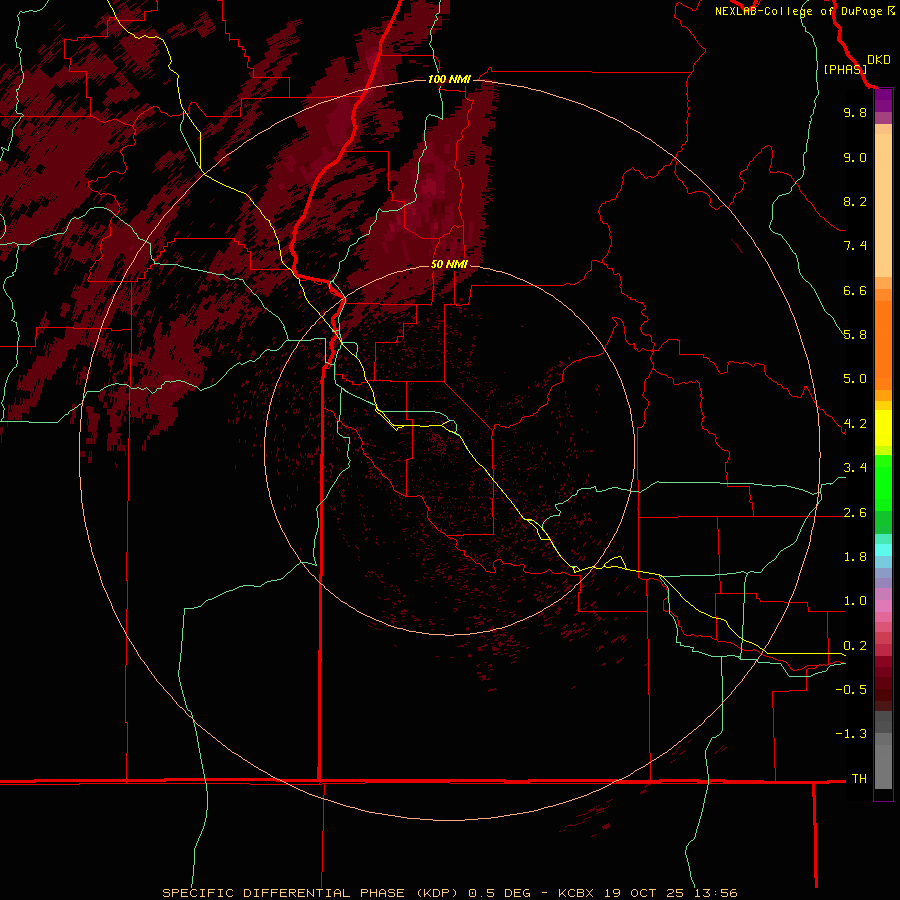The width and height of the screenshot is (900, 900).
Task: Click the 9.0 value on the color scale
Action: coord(855,157)
